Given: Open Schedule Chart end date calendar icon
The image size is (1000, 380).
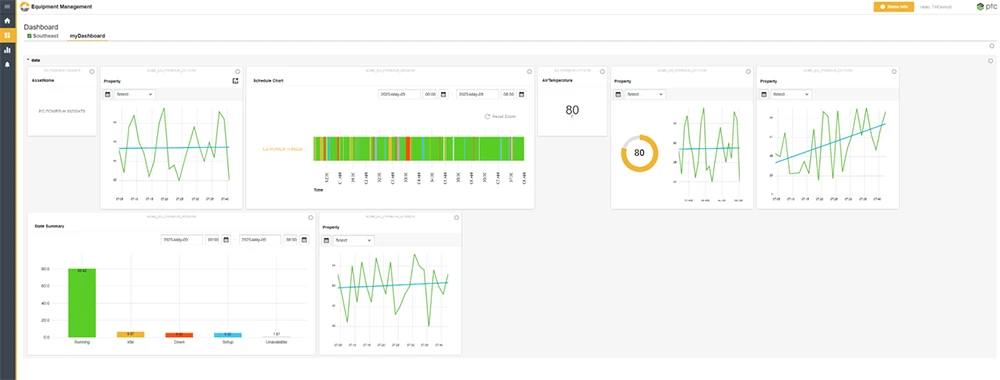Looking at the screenshot, I should 522,94.
